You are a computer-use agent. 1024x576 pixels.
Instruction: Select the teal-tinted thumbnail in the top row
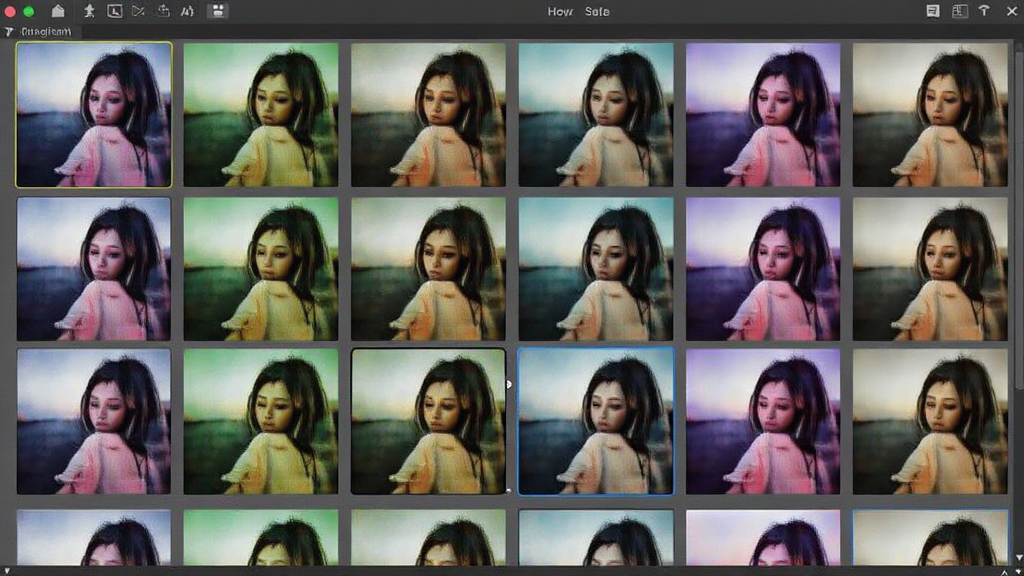click(596, 115)
